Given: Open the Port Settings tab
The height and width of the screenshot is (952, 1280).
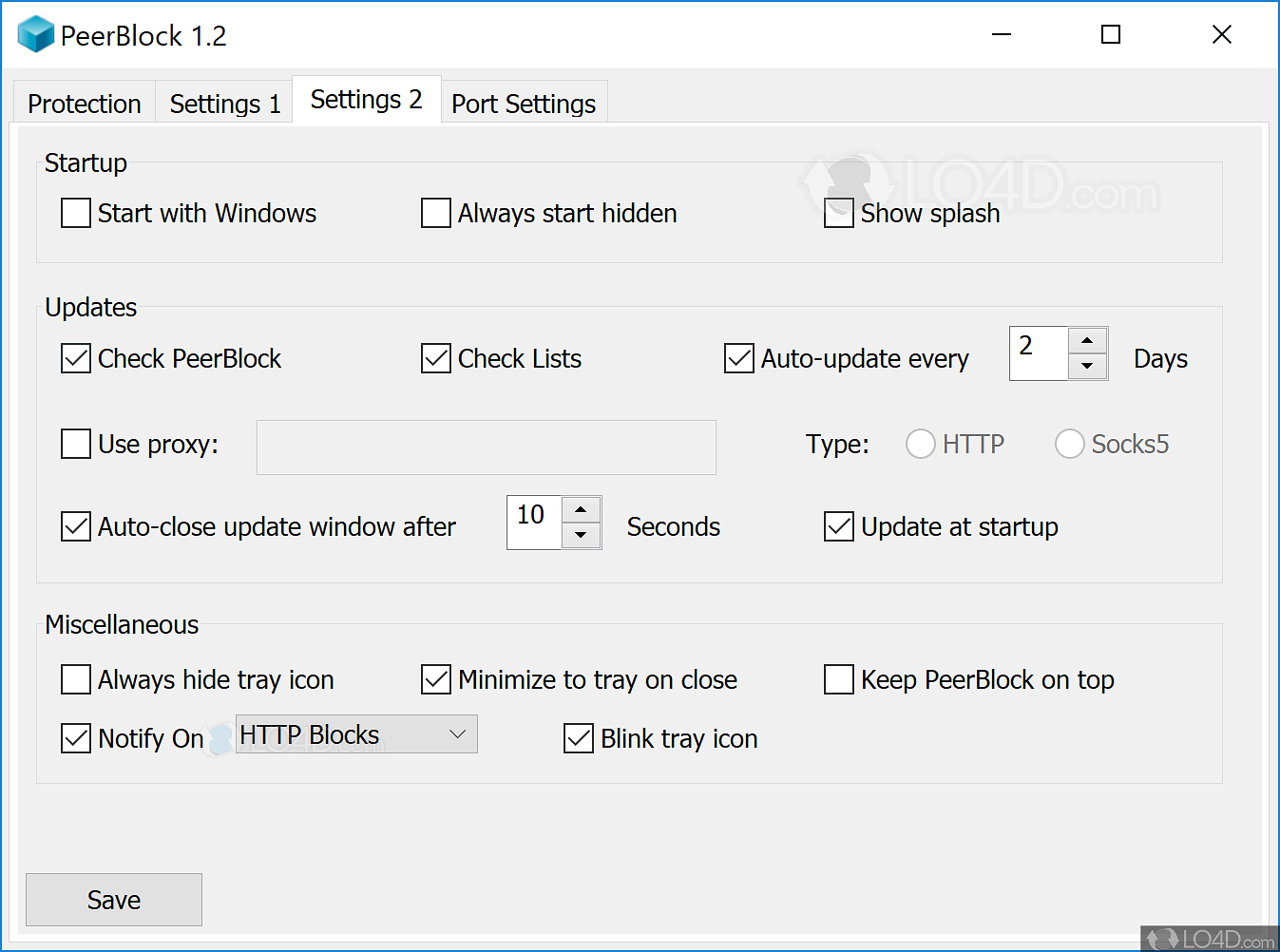Looking at the screenshot, I should 524,104.
